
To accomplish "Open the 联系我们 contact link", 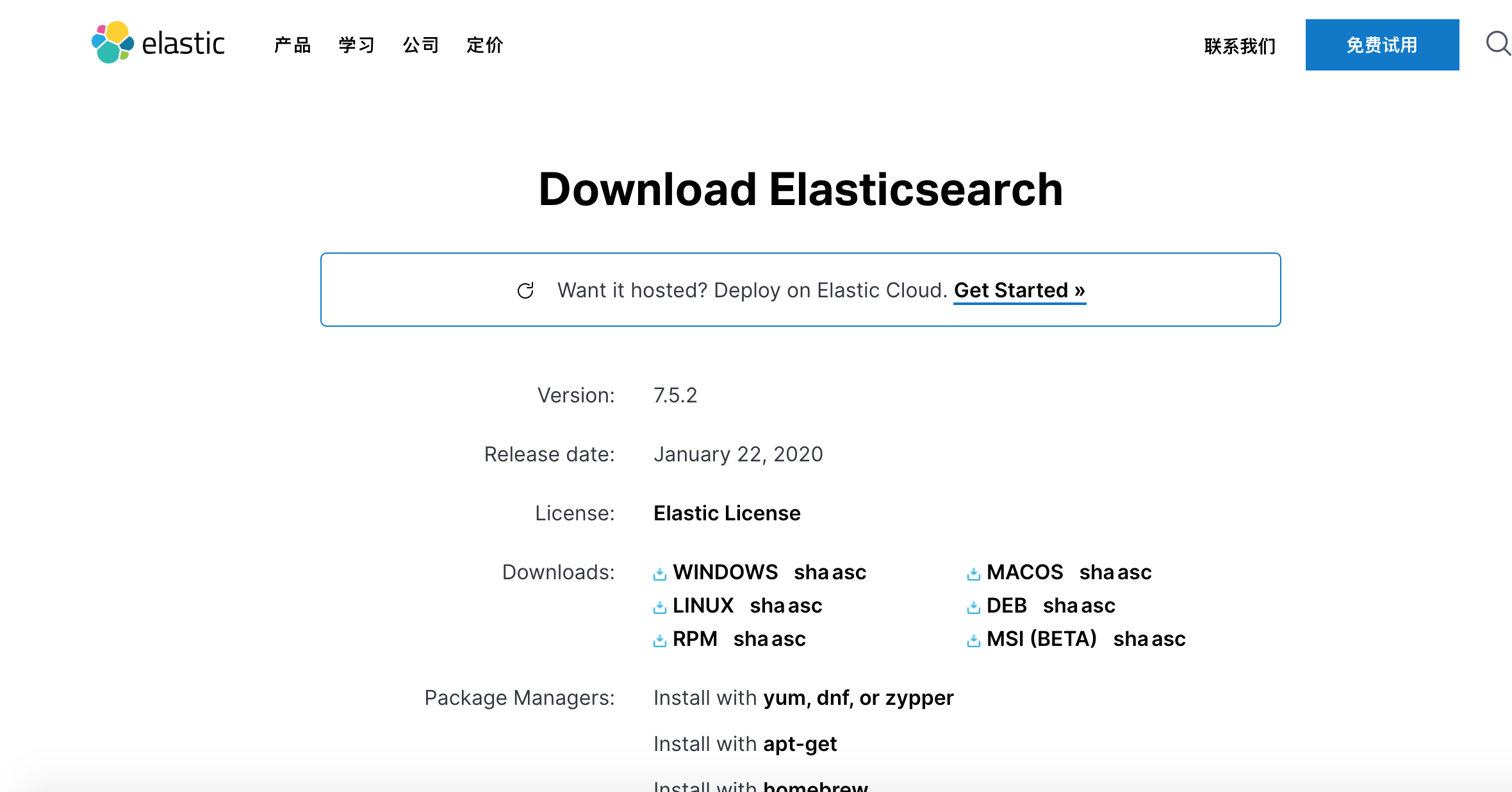I will (1240, 46).
